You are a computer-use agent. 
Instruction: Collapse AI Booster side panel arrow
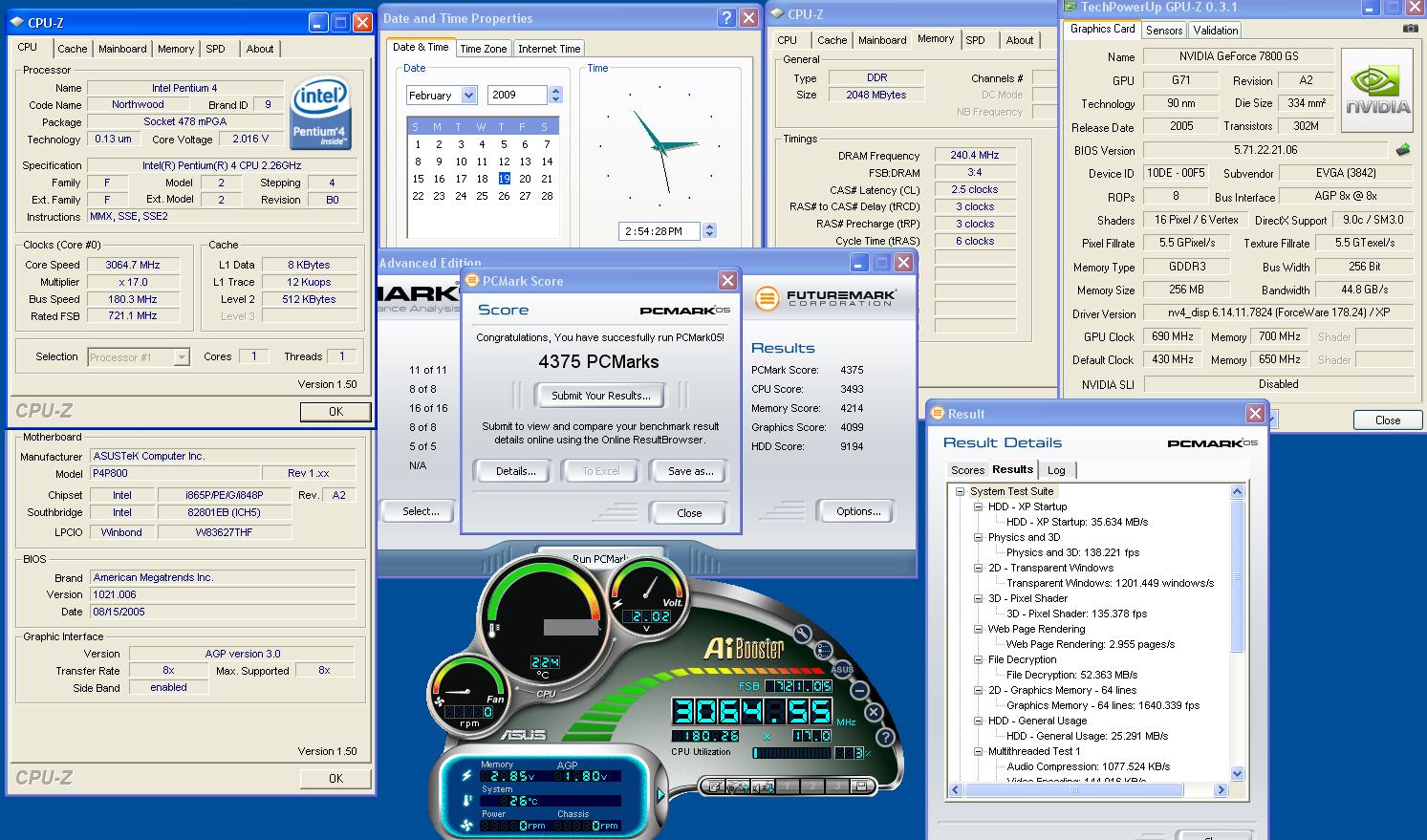tap(661, 794)
